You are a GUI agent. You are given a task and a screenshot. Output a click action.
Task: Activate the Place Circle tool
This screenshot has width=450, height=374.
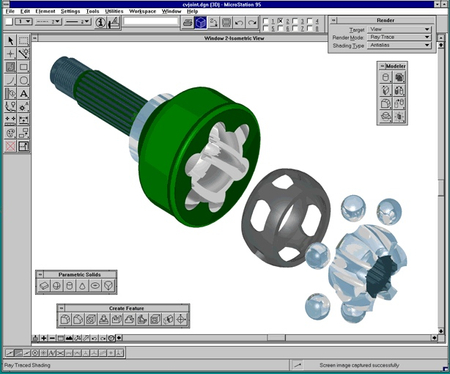[x=23, y=80]
